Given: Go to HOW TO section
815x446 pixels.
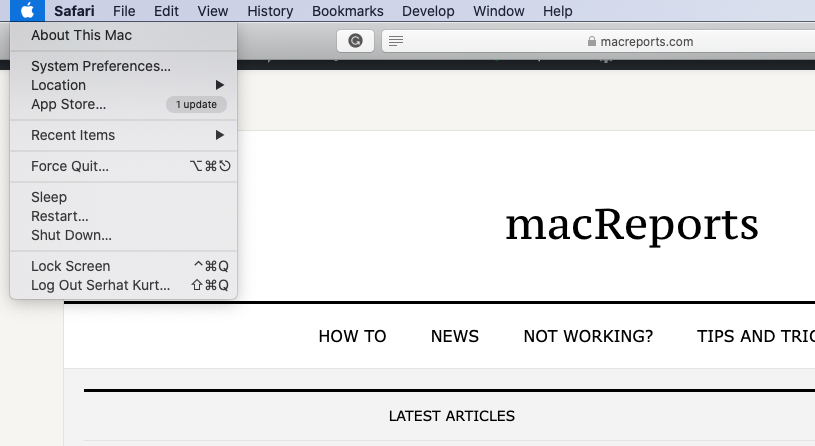Looking at the screenshot, I should click(x=352, y=336).
